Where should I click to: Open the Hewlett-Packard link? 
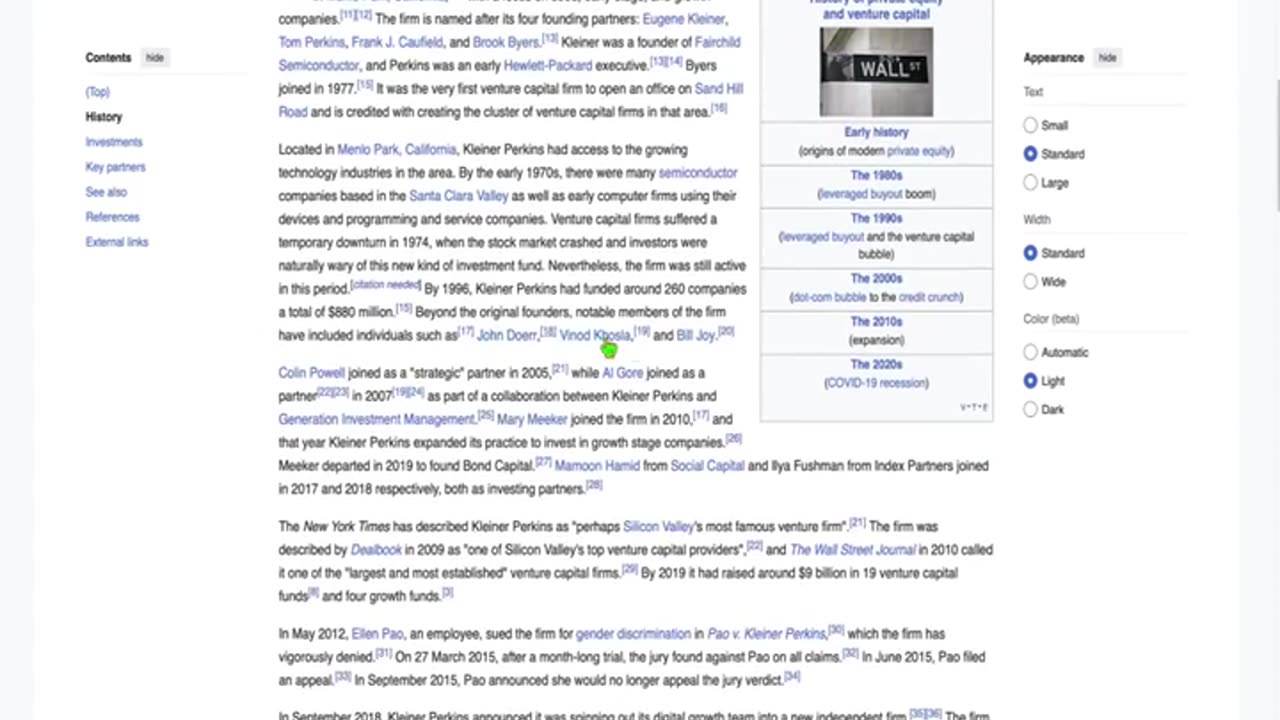(547, 65)
